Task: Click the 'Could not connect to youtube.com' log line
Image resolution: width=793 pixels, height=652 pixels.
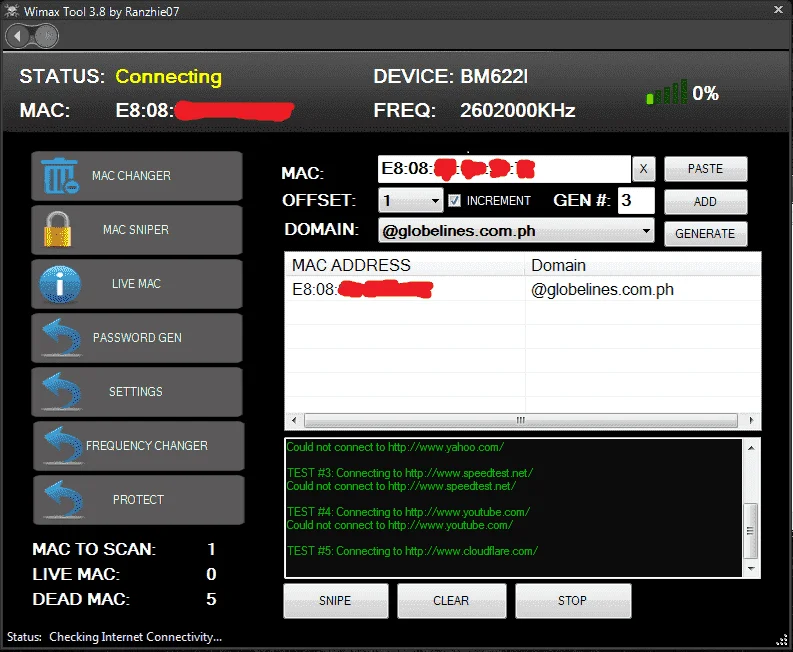Action: (400, 525)
